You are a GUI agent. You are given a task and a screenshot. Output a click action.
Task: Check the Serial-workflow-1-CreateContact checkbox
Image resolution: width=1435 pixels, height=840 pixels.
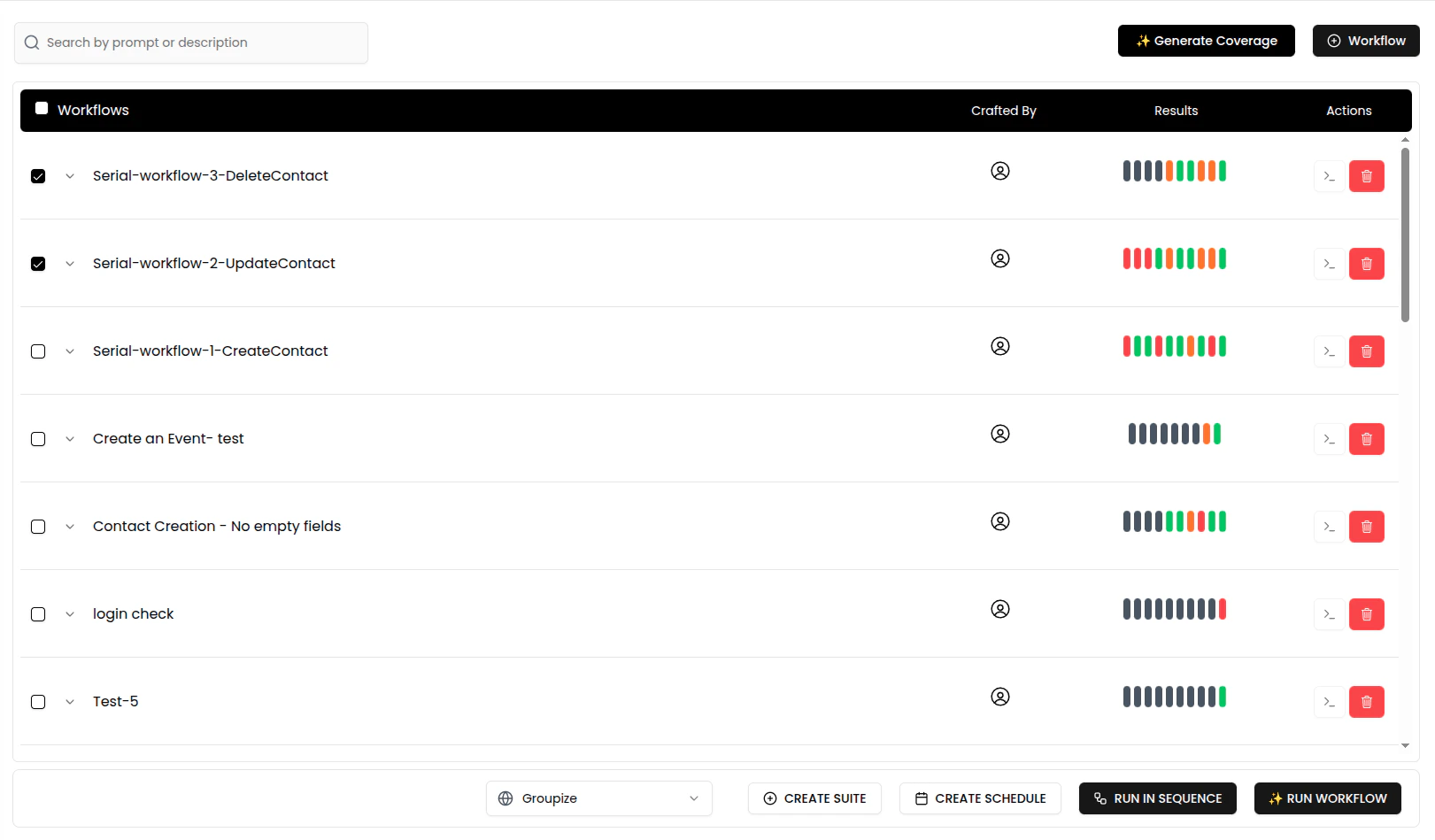click(x=37, y=351)
